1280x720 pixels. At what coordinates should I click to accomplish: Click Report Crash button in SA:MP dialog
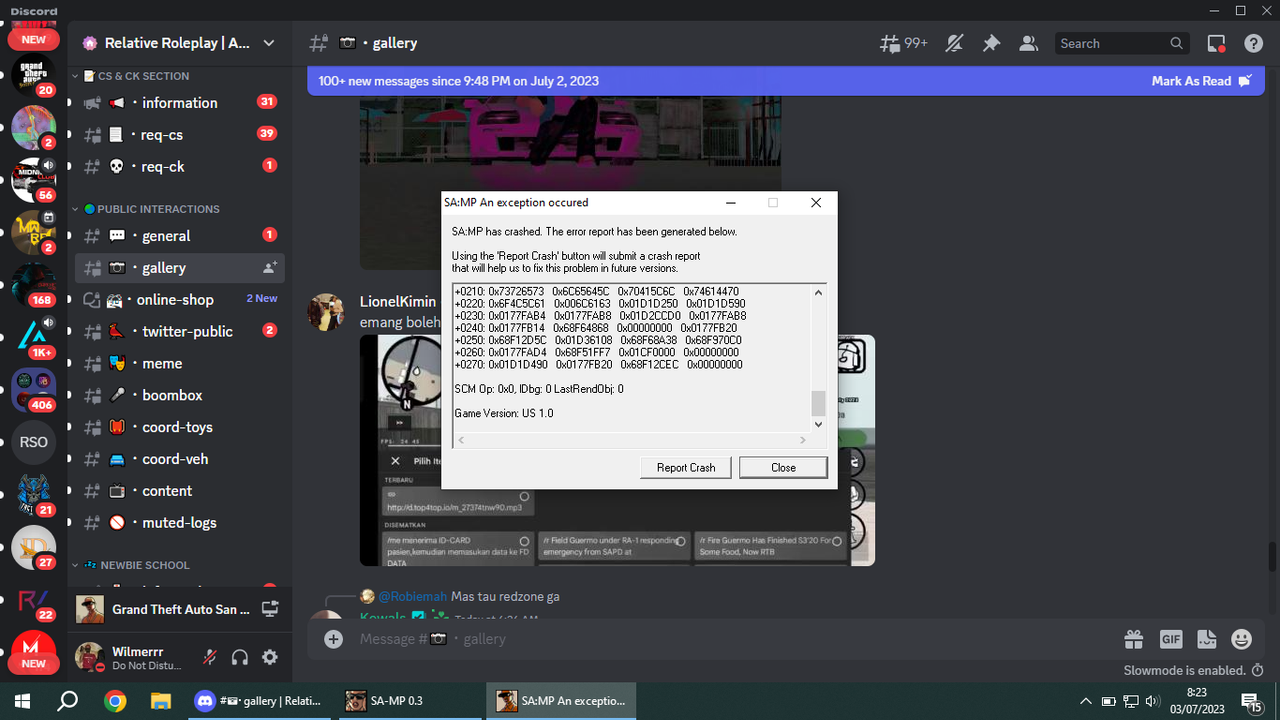point(686,468)
